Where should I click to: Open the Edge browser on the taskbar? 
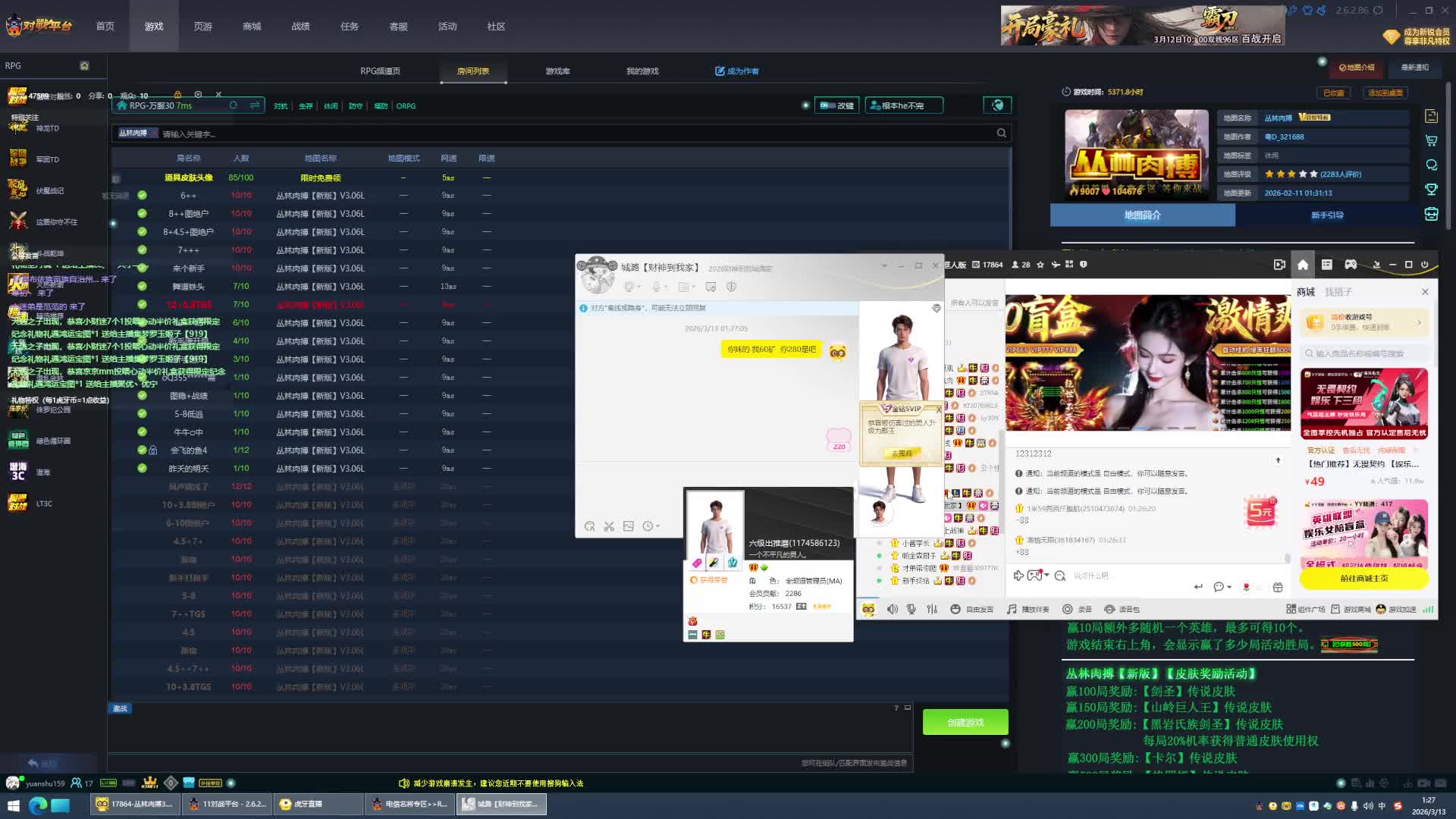tap(37, 805)
